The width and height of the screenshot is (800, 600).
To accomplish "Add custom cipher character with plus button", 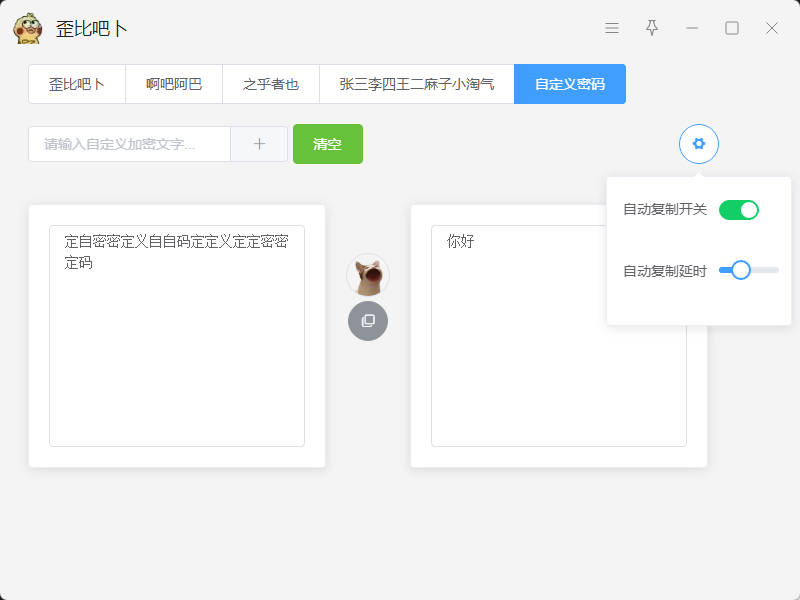I will [x=259, y=144].
